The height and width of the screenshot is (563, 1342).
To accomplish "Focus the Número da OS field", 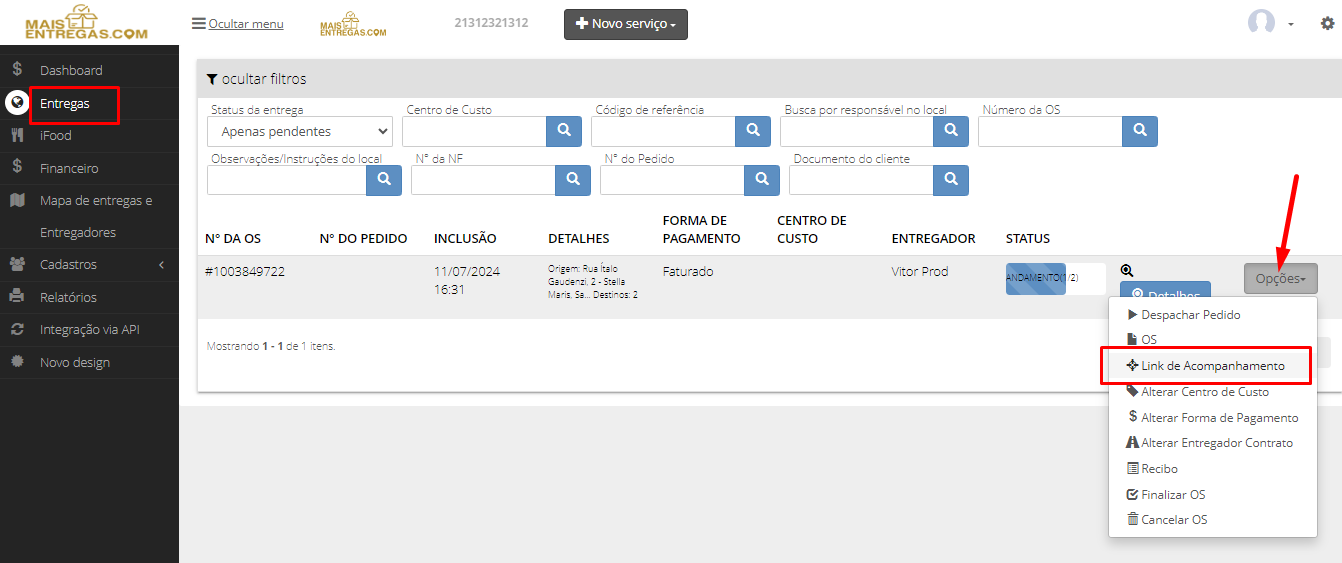I will pyautogui.click(x=1050, y=131).
